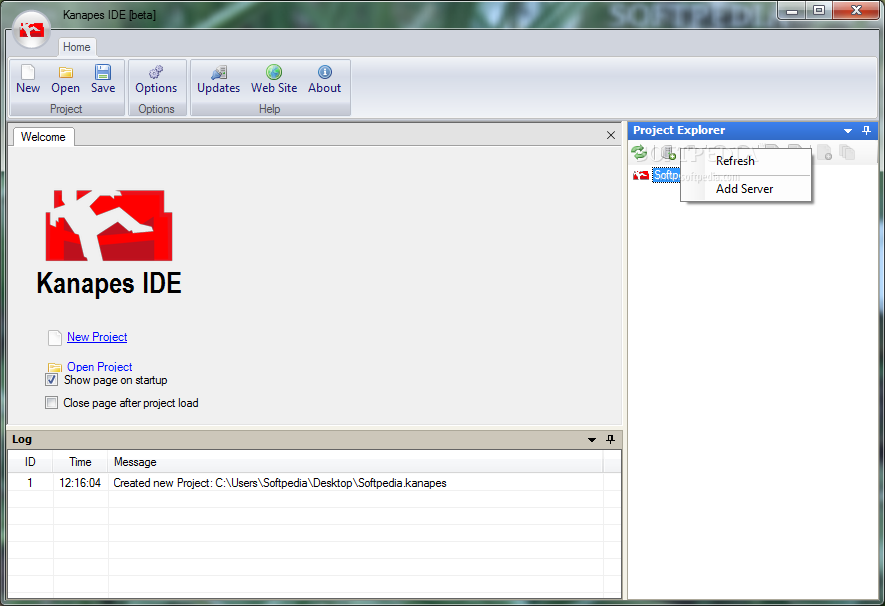Click Project Explorer panel title
885x606 pixels.
679,130
